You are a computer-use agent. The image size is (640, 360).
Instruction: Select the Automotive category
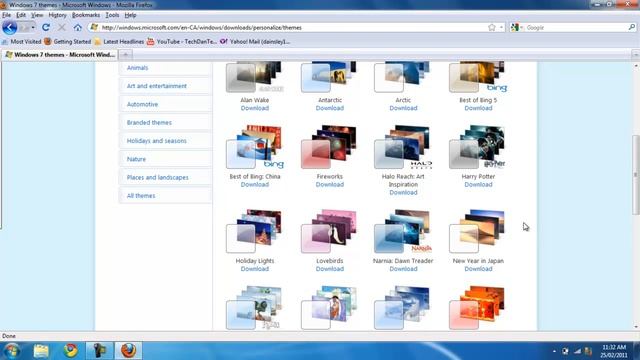142,104
